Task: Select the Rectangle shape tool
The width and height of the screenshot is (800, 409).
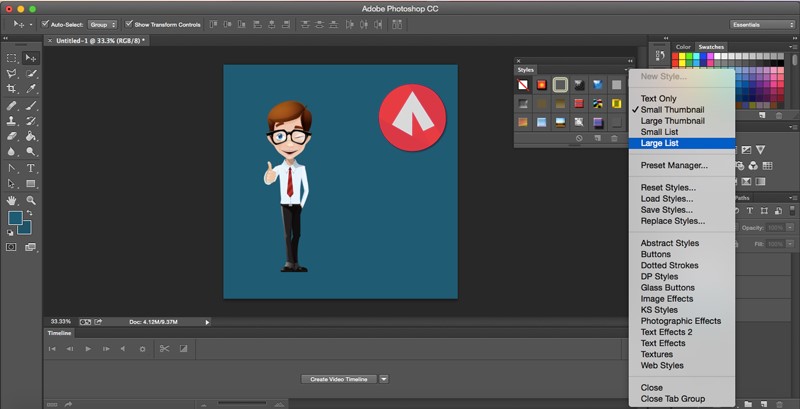Action: 31,184
